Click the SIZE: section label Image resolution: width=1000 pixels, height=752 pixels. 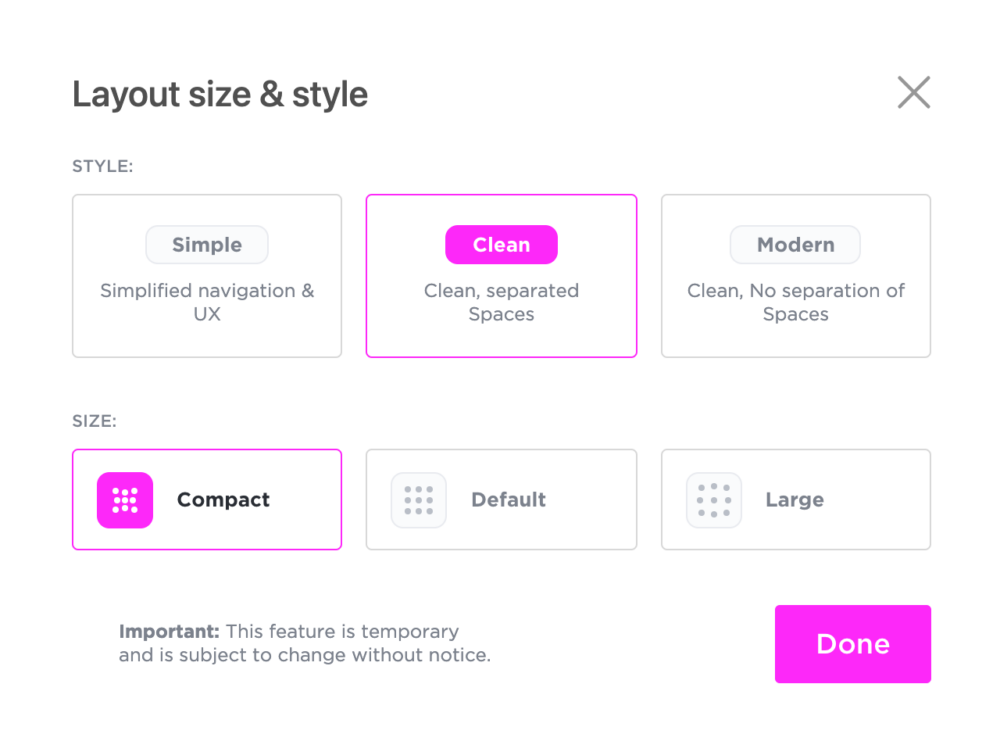tap(95, 422)
